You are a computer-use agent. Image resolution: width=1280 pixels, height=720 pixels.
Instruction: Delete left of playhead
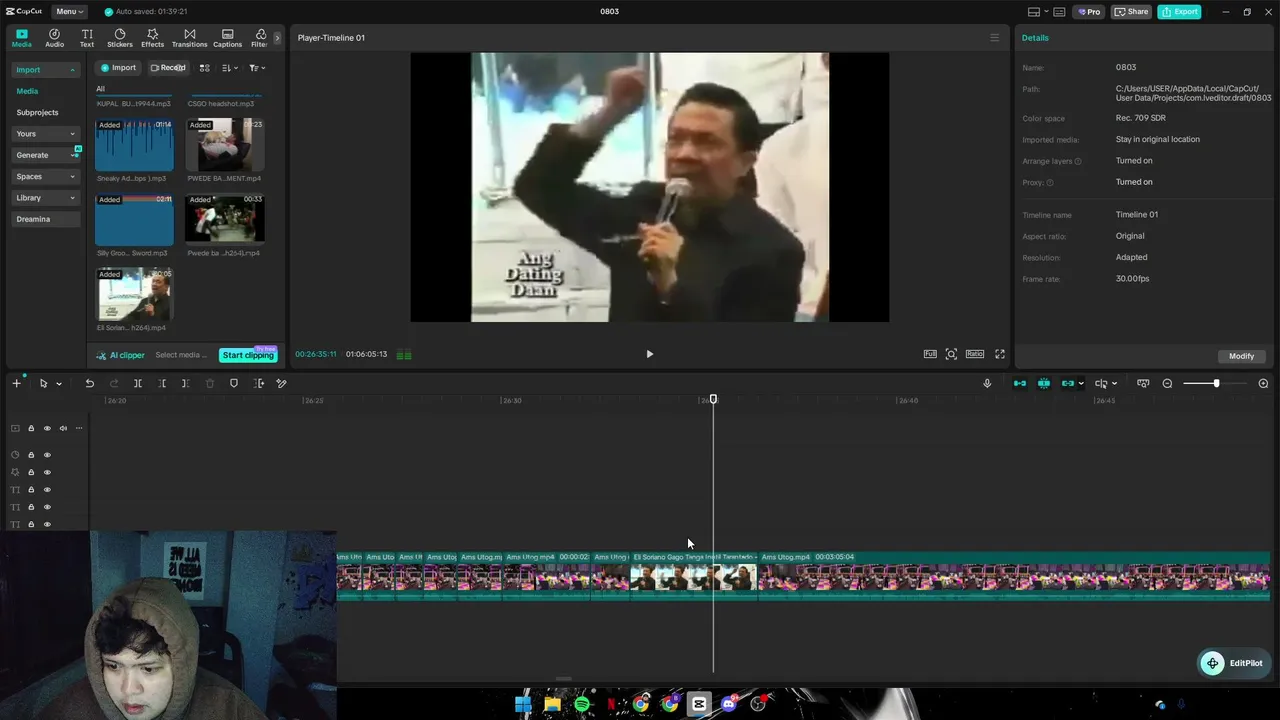pos(162,383)
